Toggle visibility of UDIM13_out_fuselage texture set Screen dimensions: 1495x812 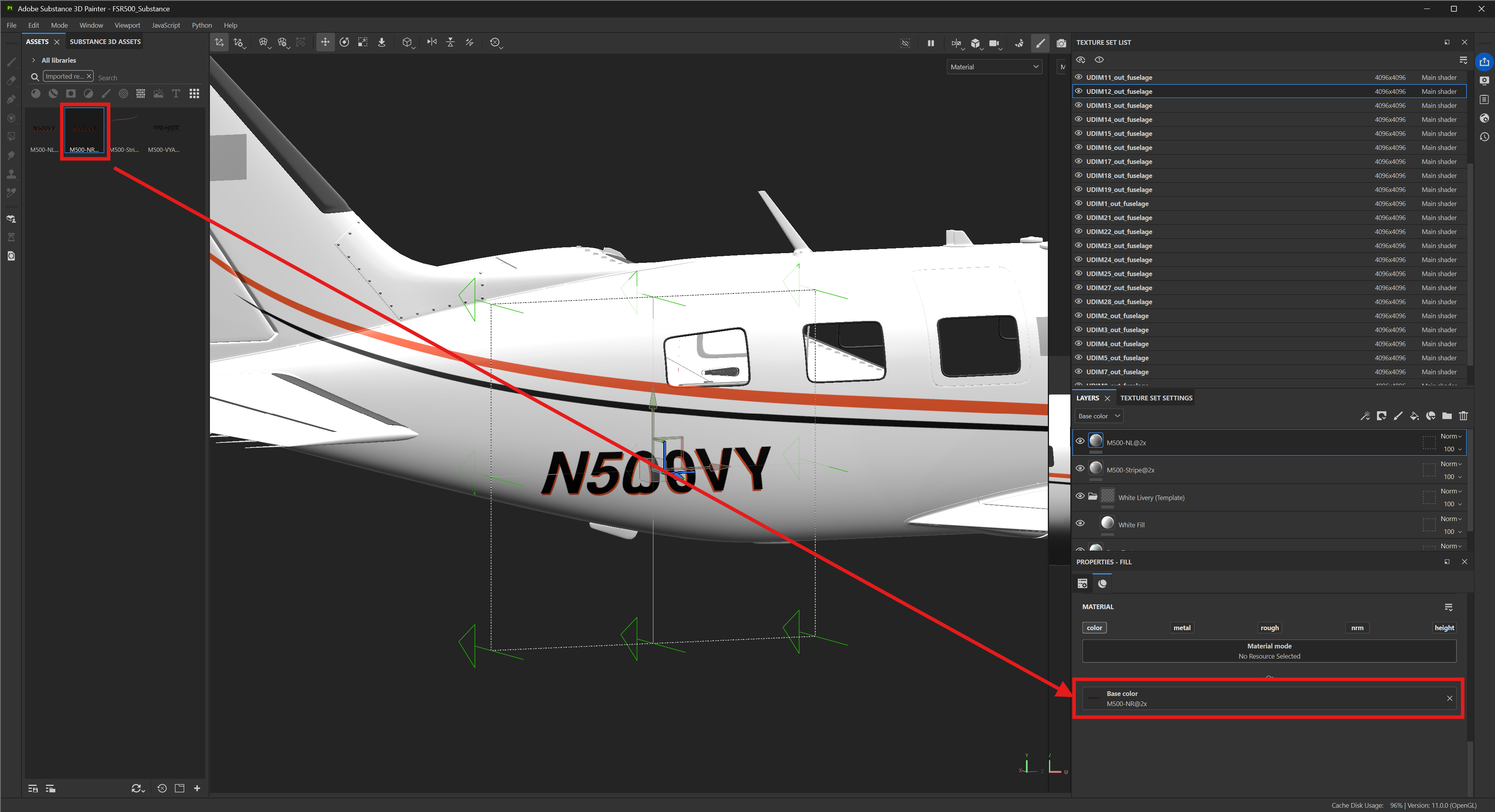click(1079, 105)
